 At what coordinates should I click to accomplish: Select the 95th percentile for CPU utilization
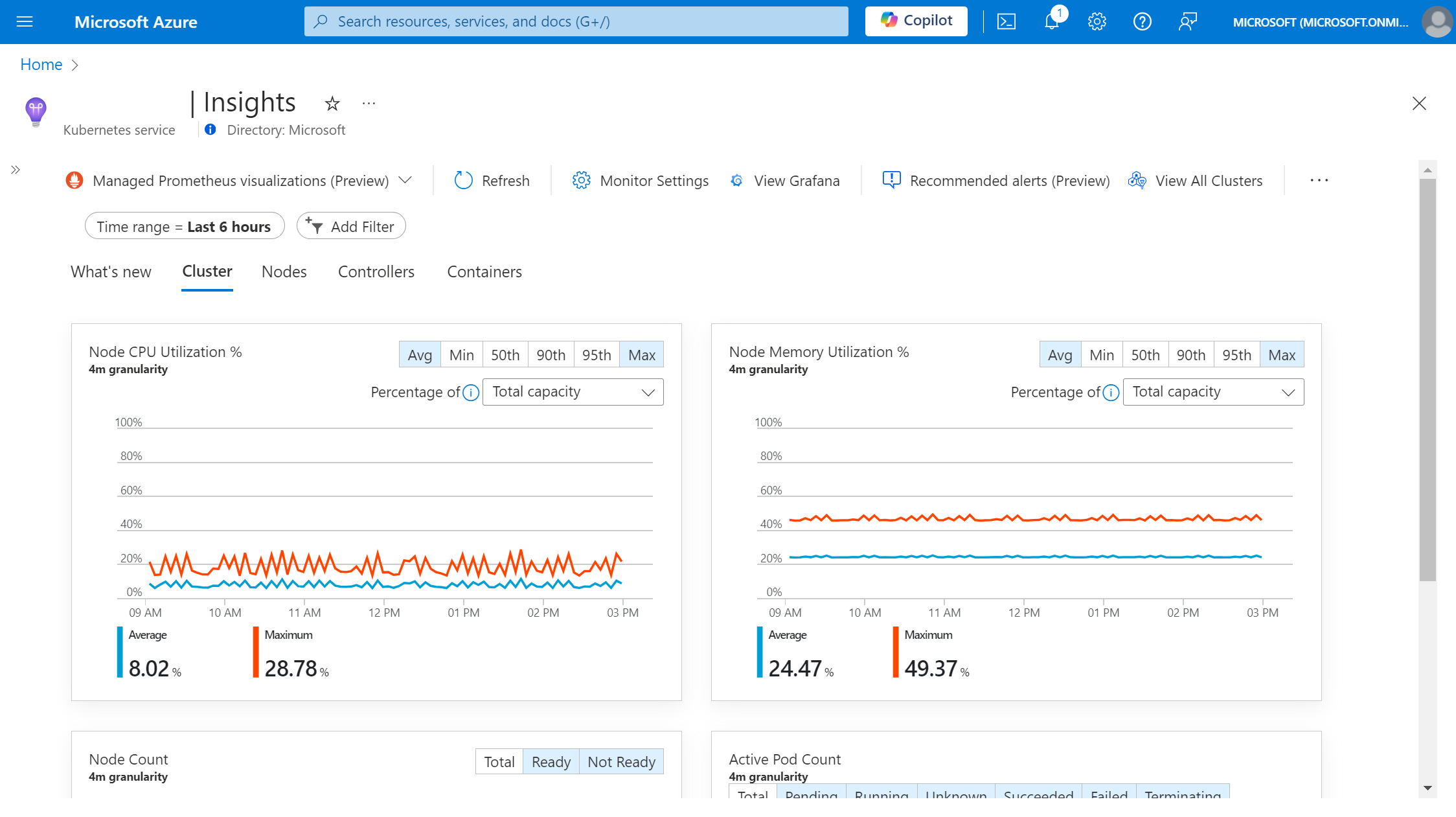pyautogui.click(x=596, y=355)
